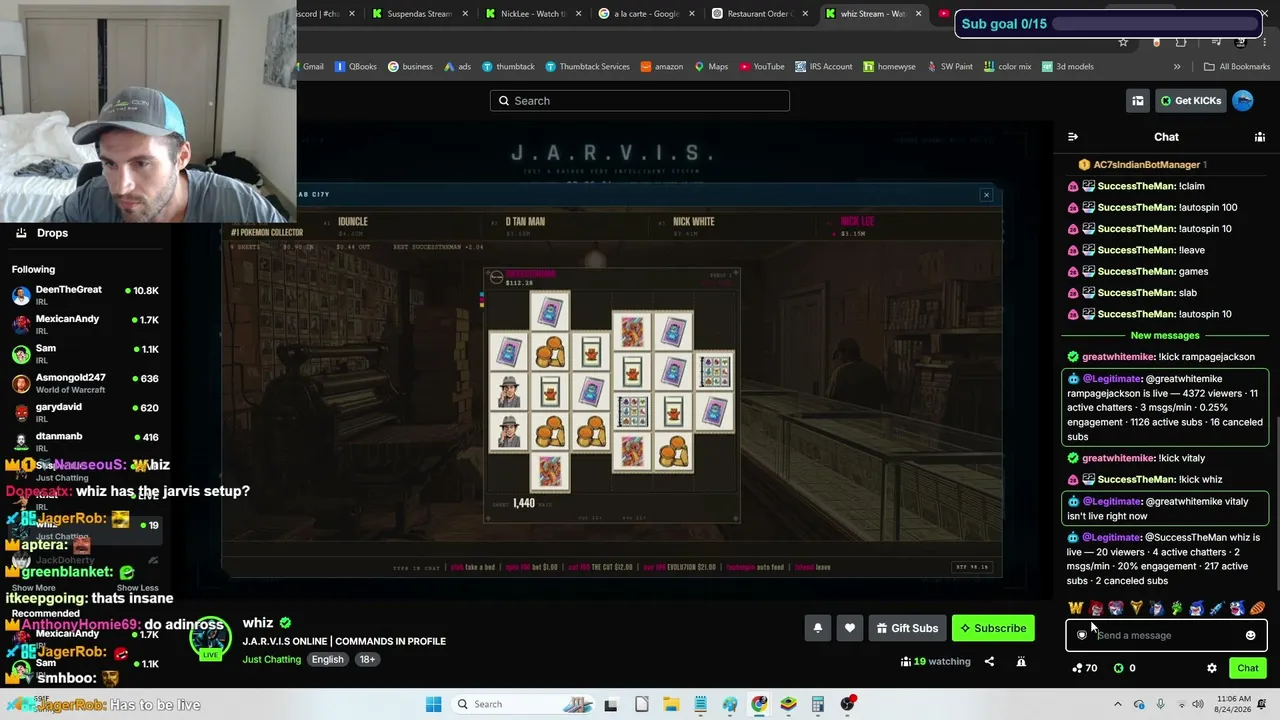Screen dimensions: 1280x720
Task: Open the Just Chatting category link
Action: tap(271, 660)
